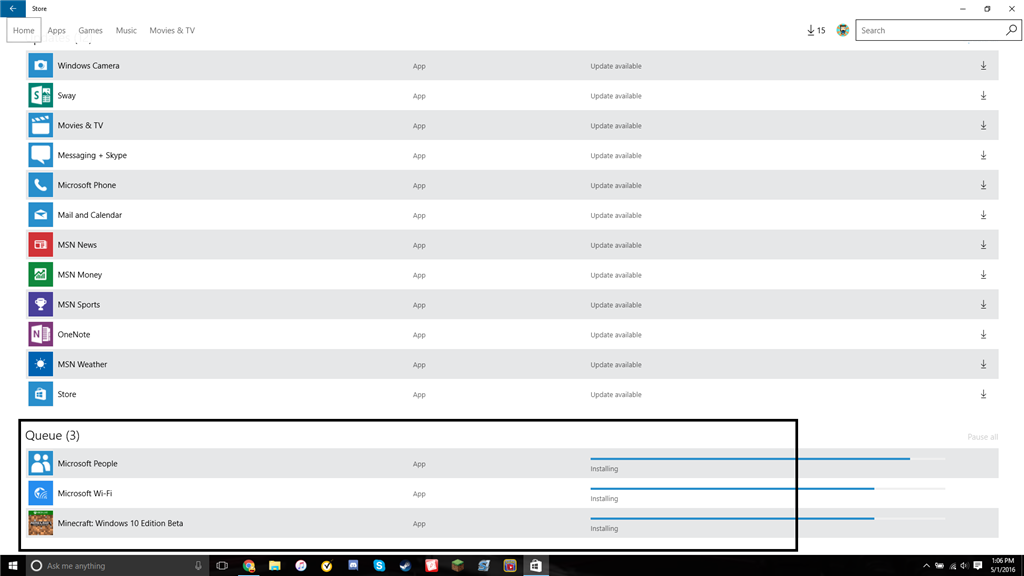Click the search magnifier icon

coord(1011,30)
